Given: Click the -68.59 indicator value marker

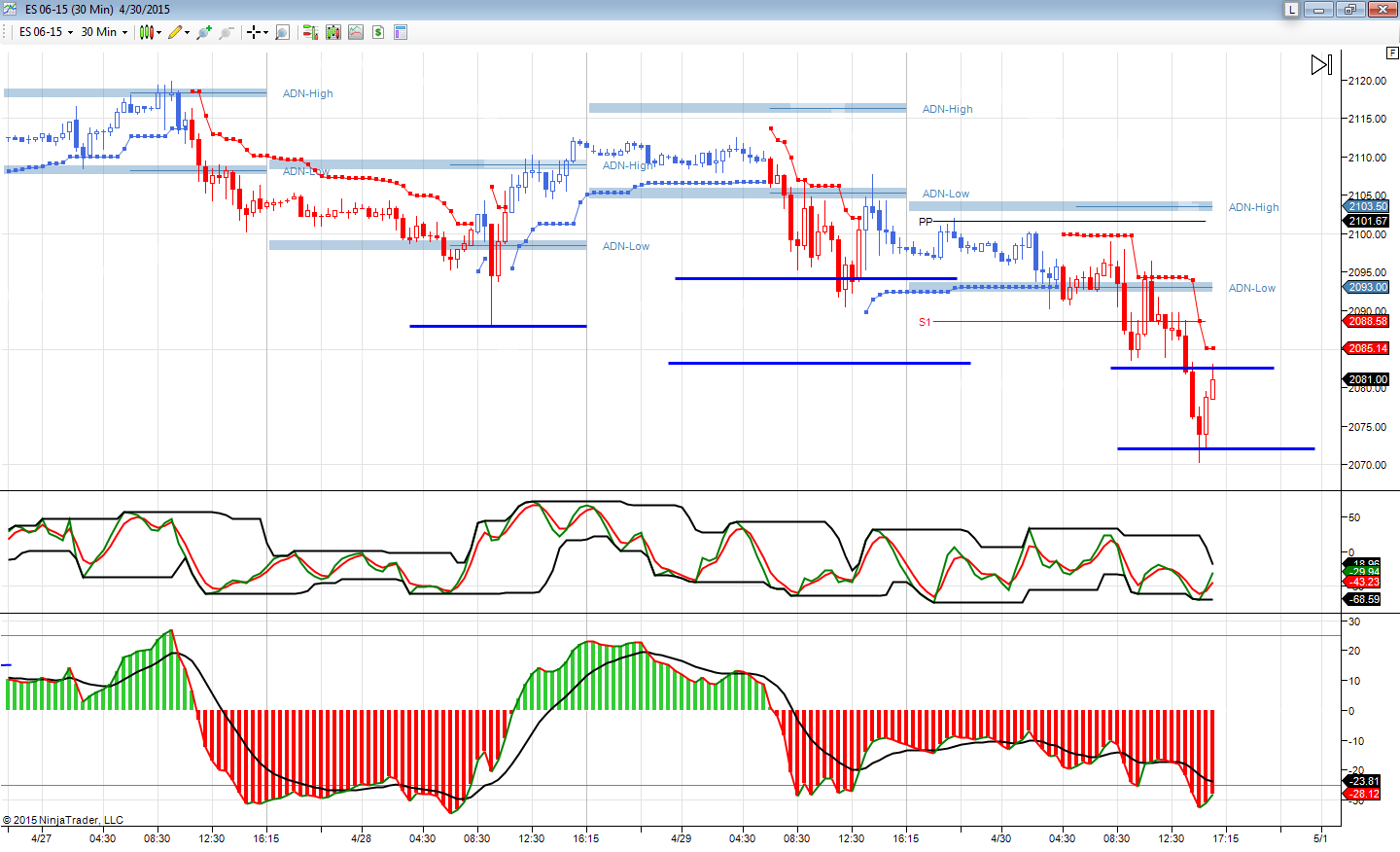Looking at the screenshot, I should [x=1363, y=599].
